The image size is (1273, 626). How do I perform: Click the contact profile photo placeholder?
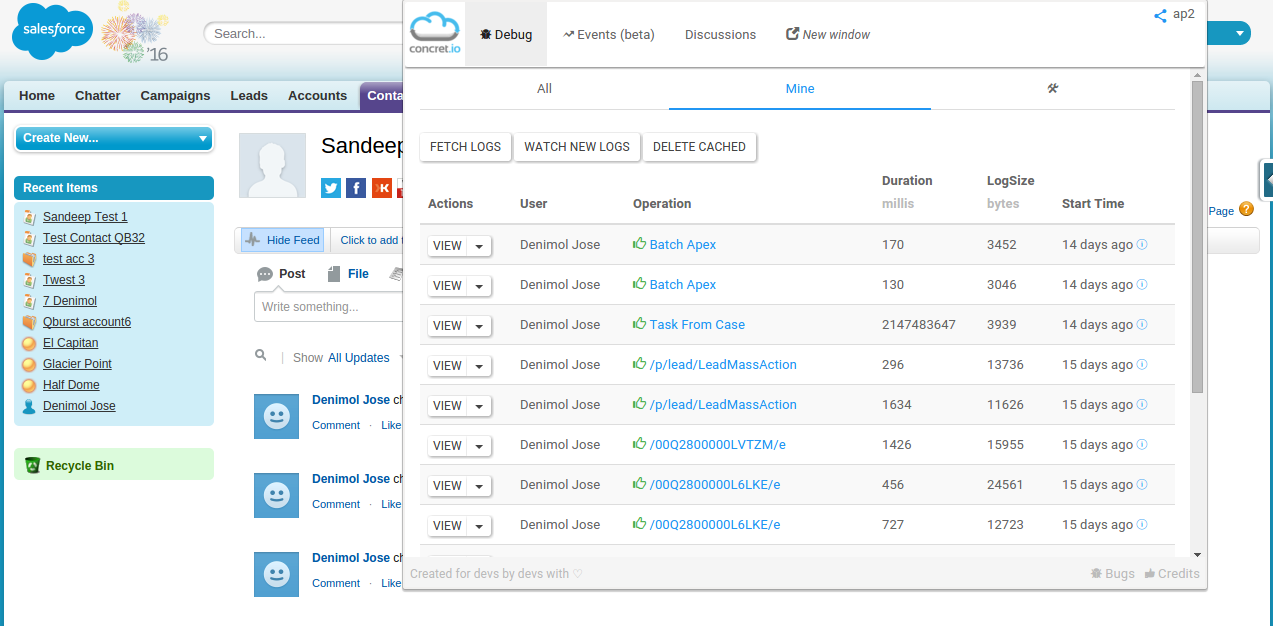click(x=272, y=165)
